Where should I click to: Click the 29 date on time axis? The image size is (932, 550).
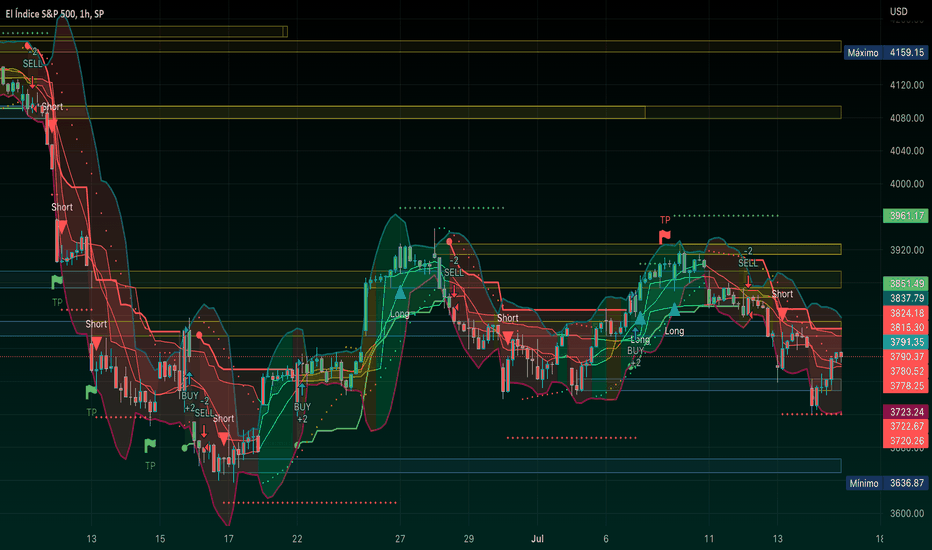coord(468,539)
